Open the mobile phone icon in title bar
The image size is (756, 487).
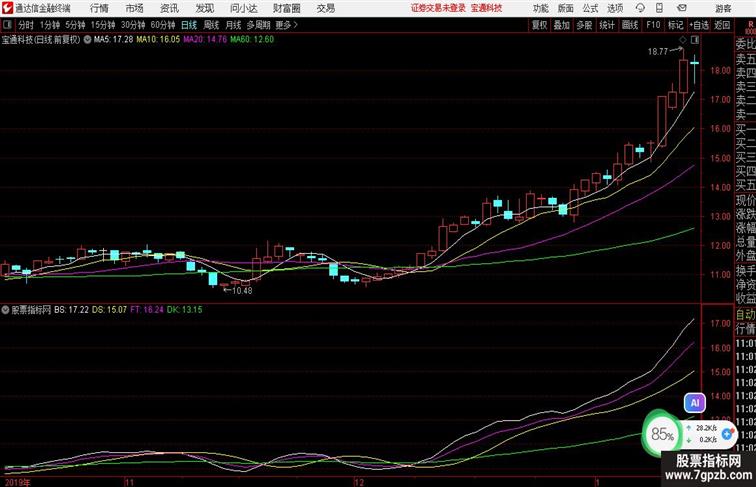point(659,8)
